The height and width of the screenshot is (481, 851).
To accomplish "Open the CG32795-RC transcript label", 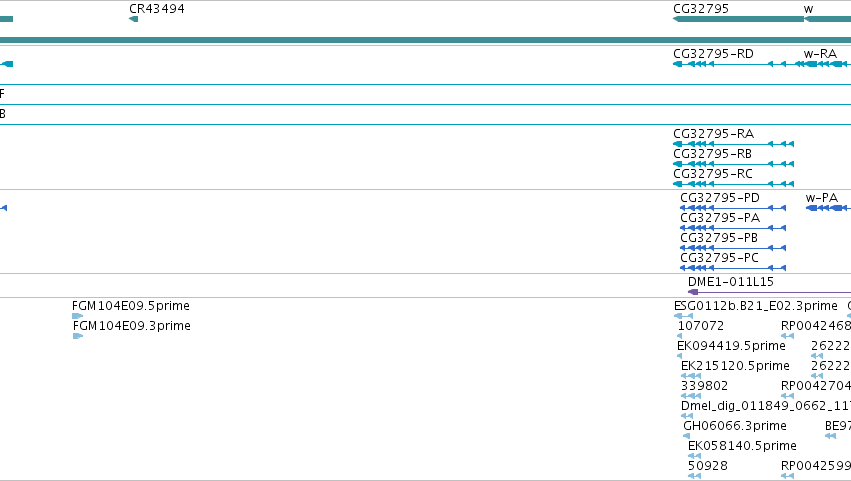I will coord(713,174).
